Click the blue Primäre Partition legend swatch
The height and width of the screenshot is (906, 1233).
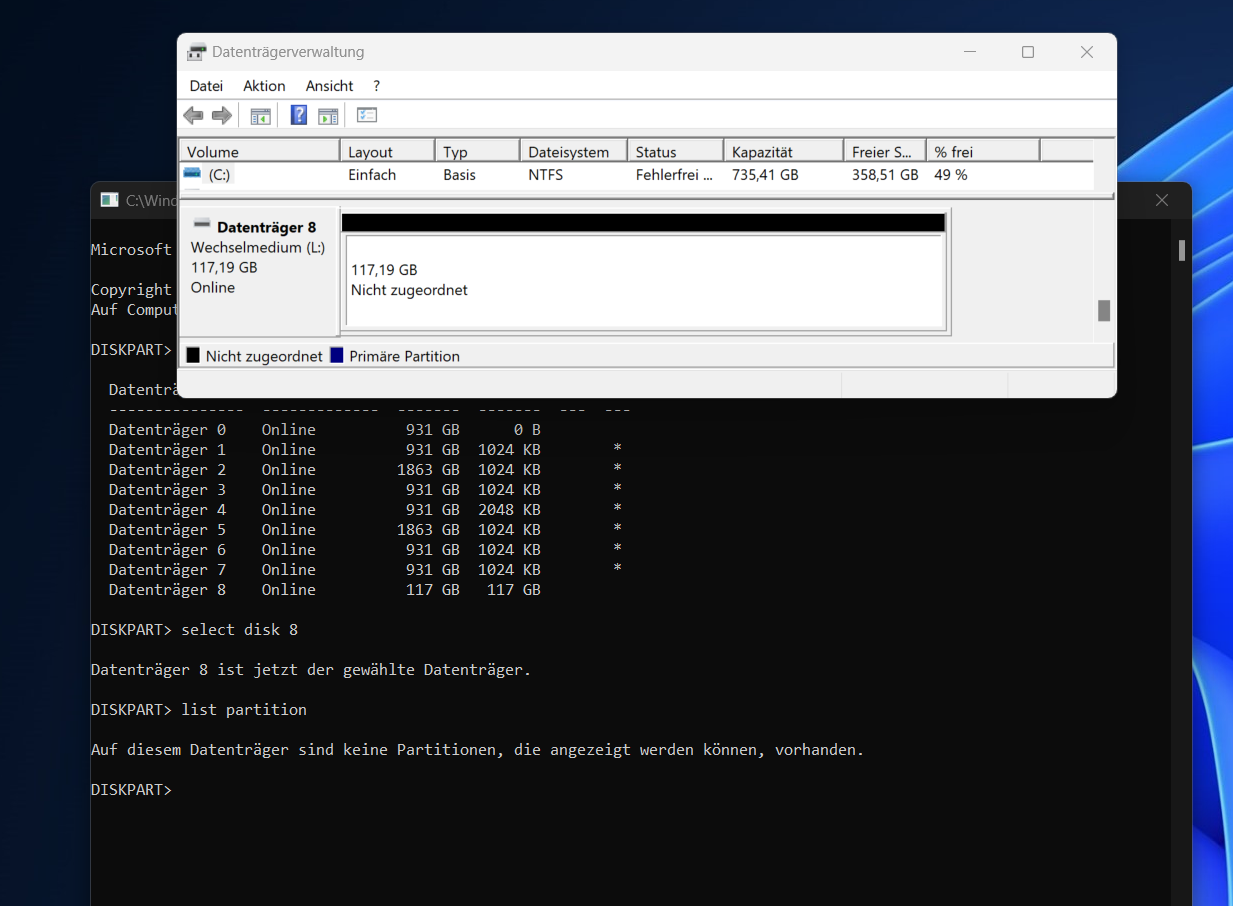click(336, 355)
